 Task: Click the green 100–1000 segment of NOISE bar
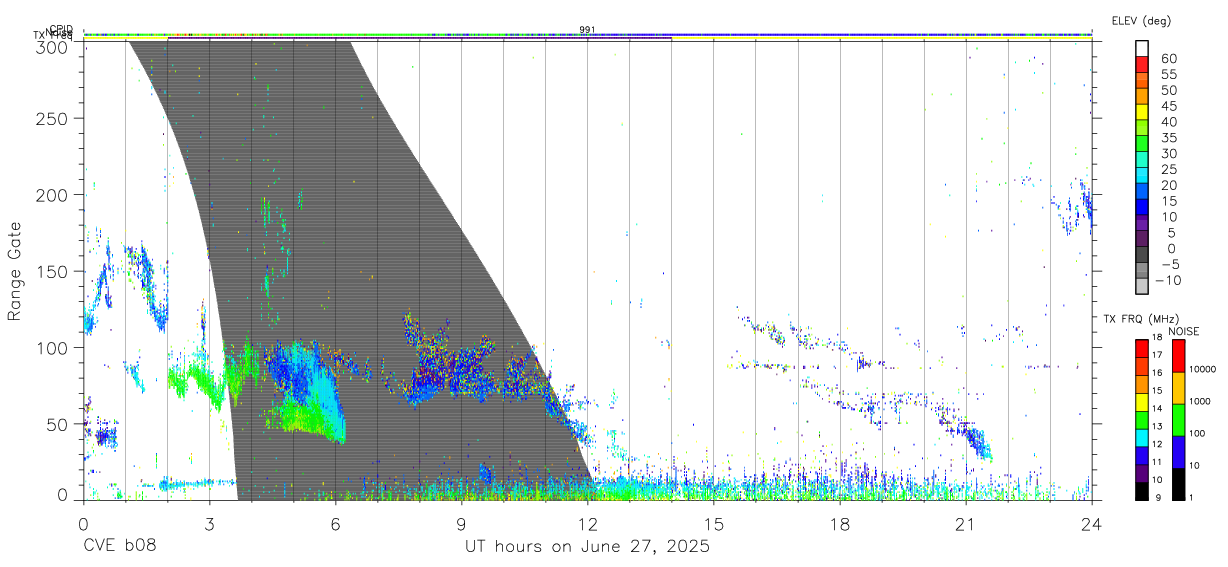pyautogui.click(x=1178, y=420)
